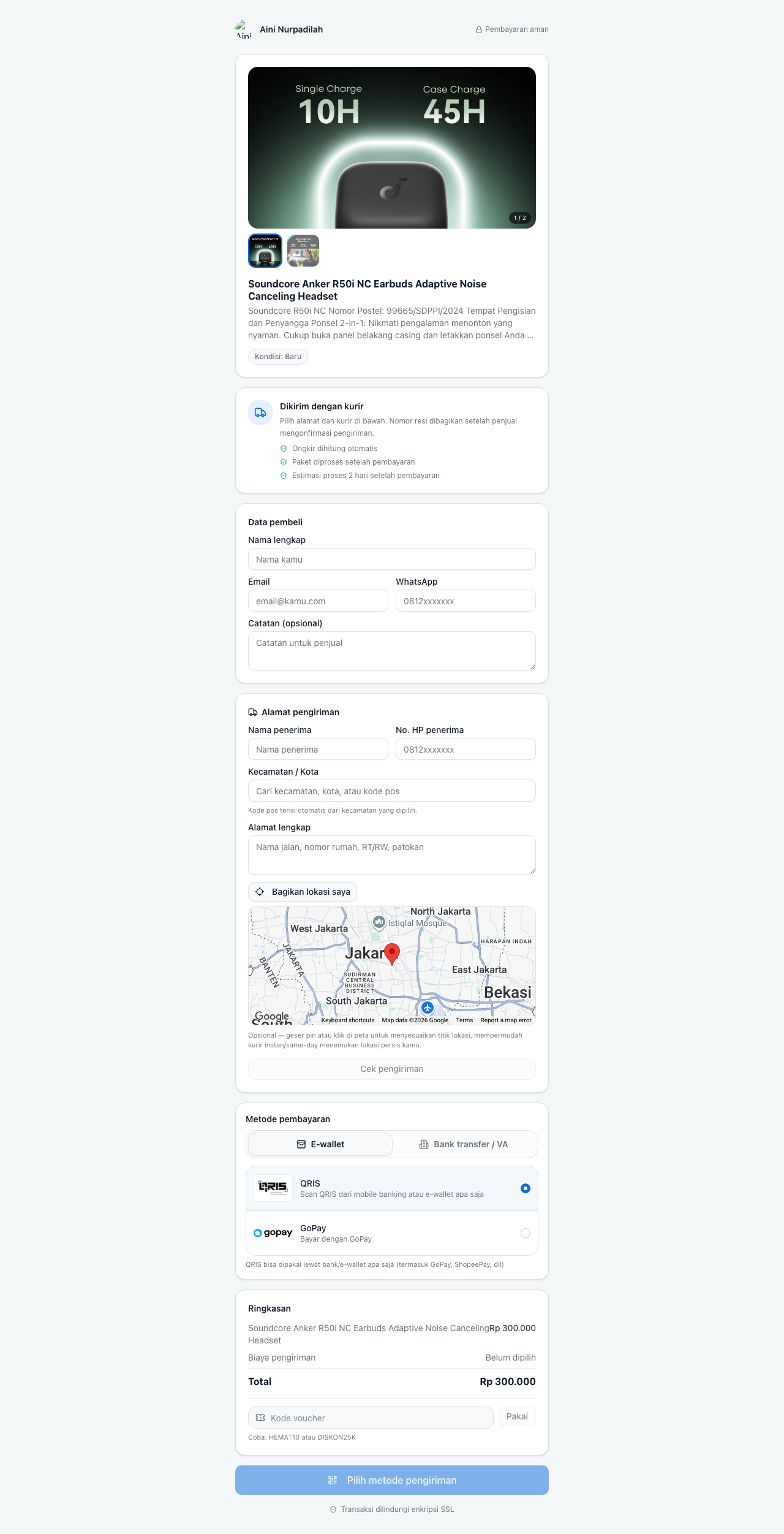
Task: Click the red location pin on the map
Action: pos(392,954)
